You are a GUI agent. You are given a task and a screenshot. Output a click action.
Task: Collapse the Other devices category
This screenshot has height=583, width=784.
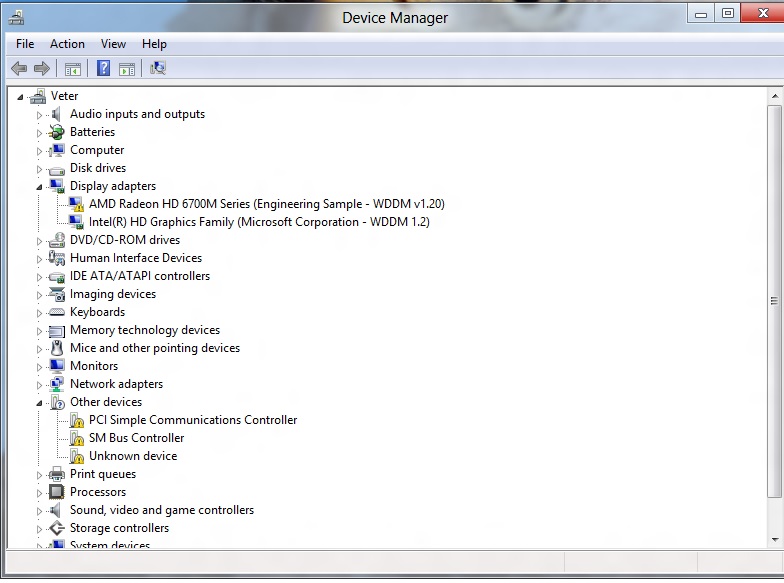[39, 403]
